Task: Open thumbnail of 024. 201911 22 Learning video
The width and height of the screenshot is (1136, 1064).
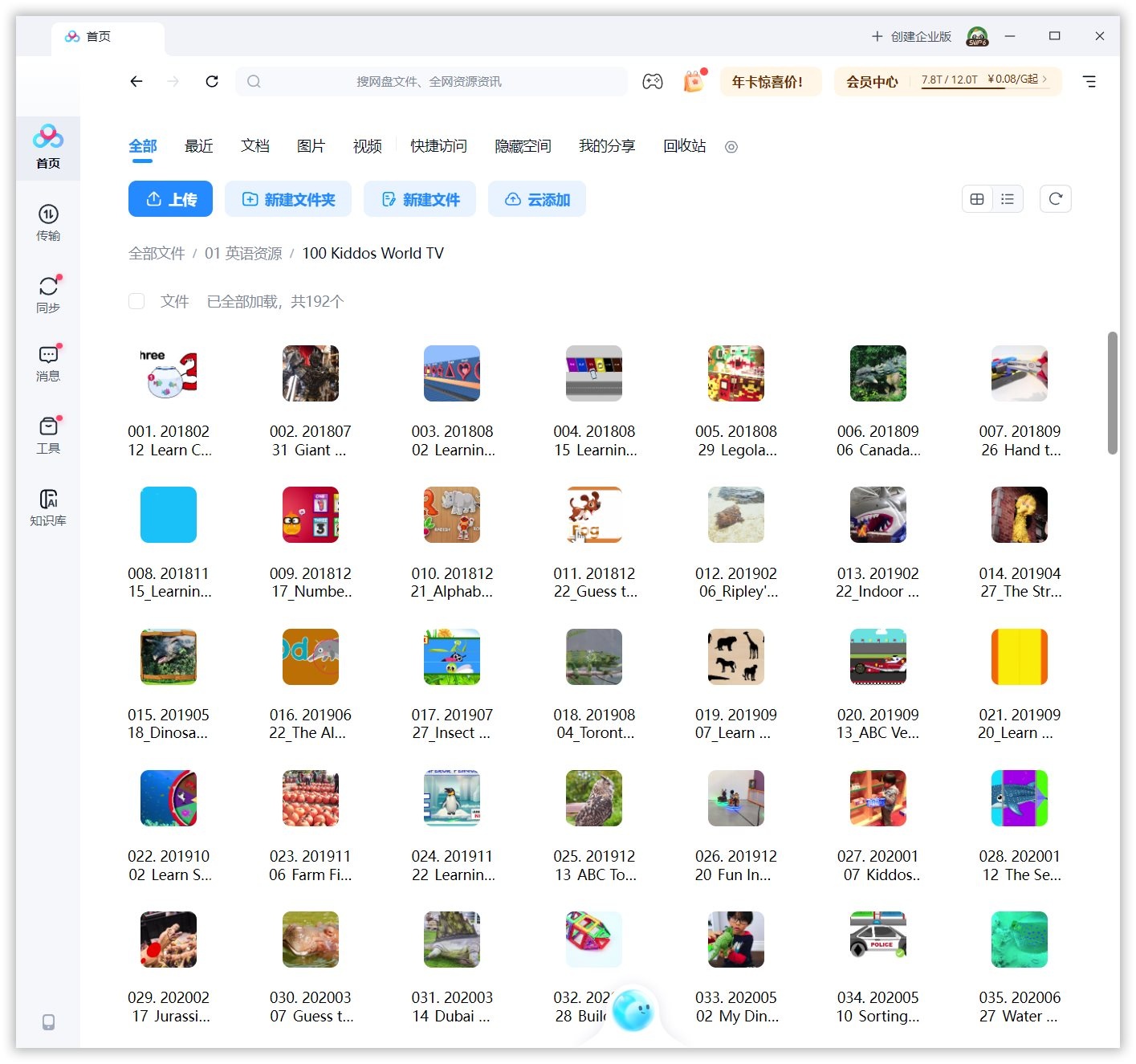Action: coord(451,797)
